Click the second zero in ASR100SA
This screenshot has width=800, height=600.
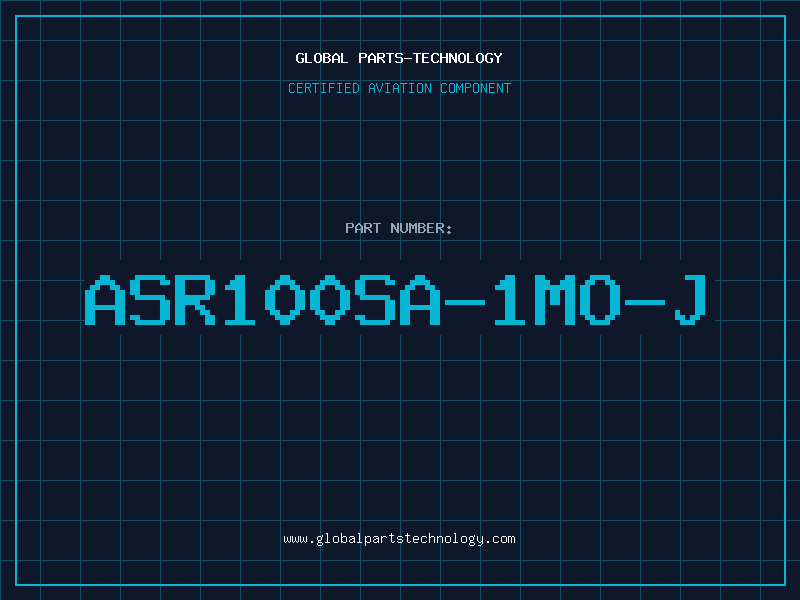330,300
